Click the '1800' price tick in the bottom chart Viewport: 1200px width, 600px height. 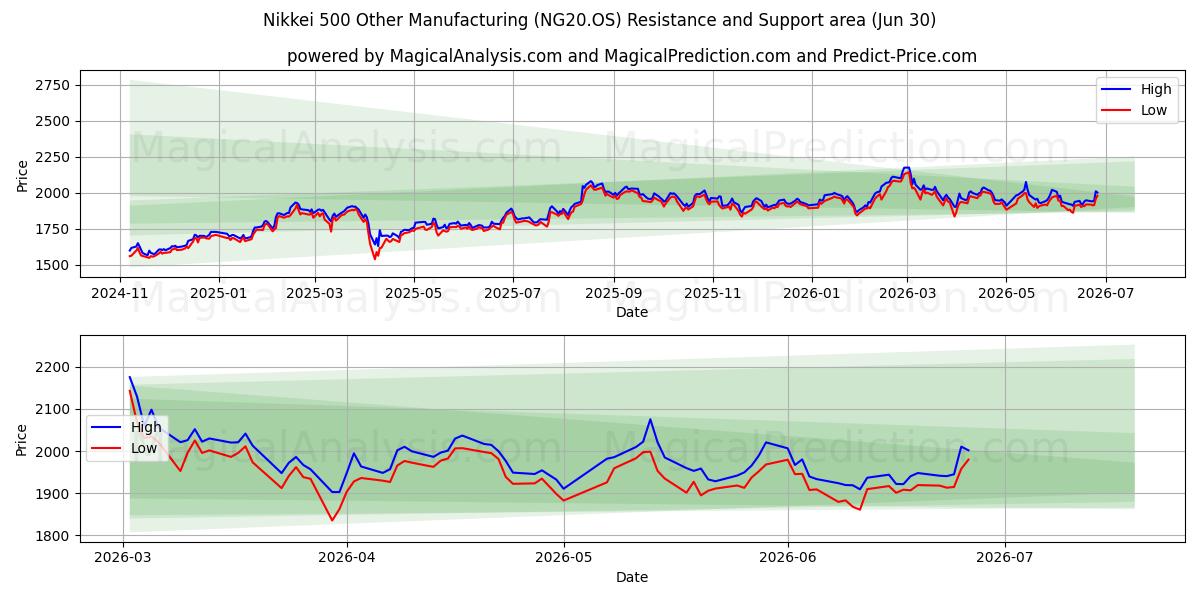tap(54, 536)
